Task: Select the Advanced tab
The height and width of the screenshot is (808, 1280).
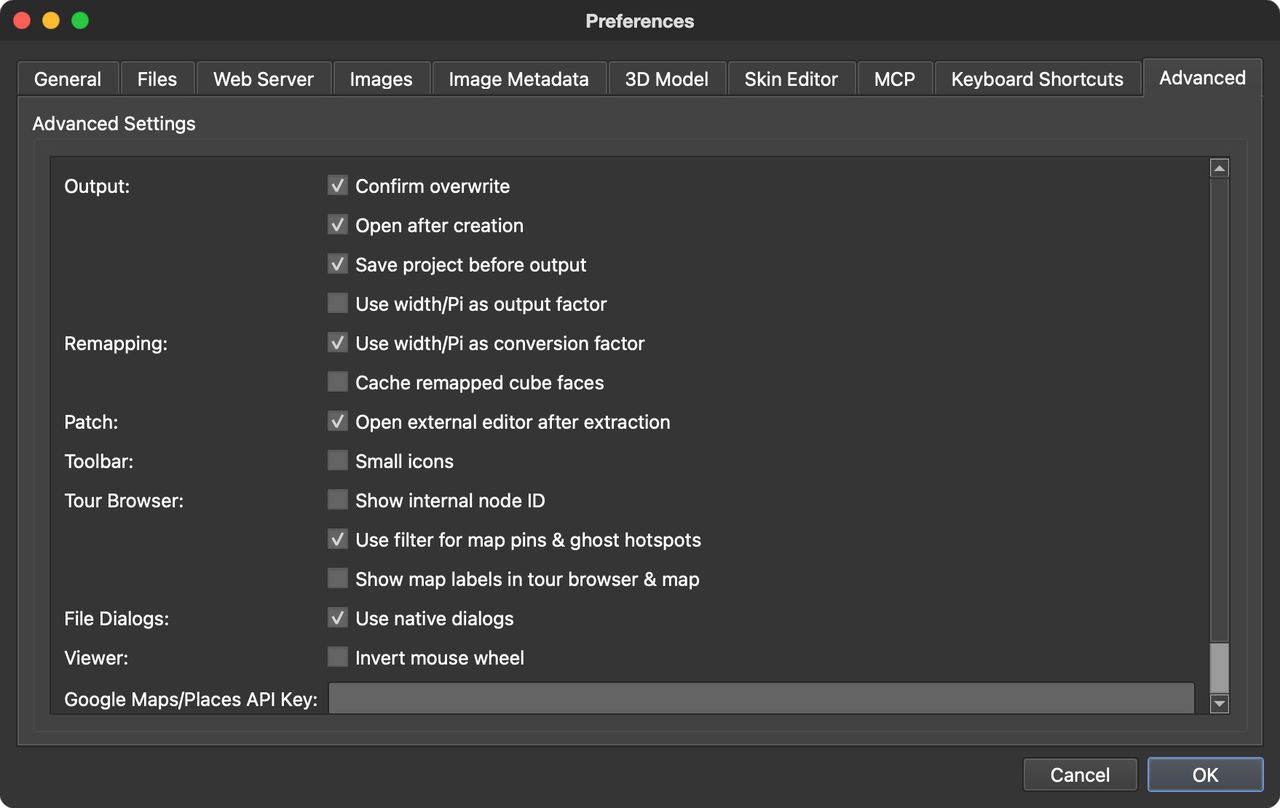Action: tap(1203, 78)
